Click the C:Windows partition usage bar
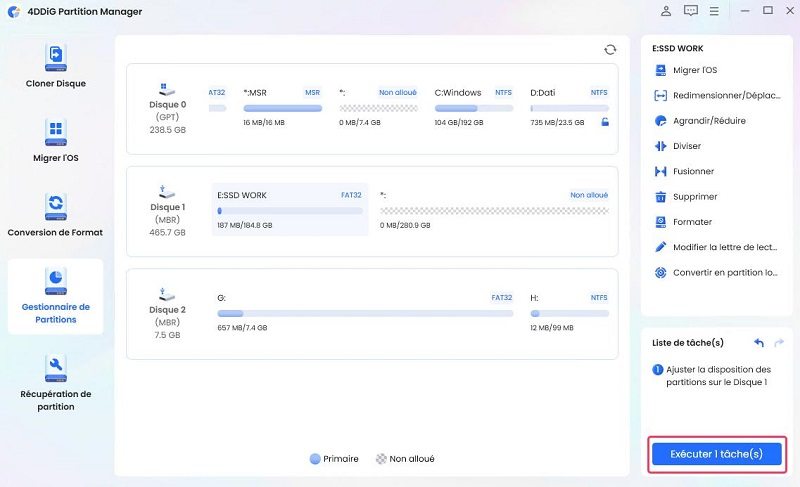This screenshot has width=800, height=487. pyautogui.click(x=474, y=107)
